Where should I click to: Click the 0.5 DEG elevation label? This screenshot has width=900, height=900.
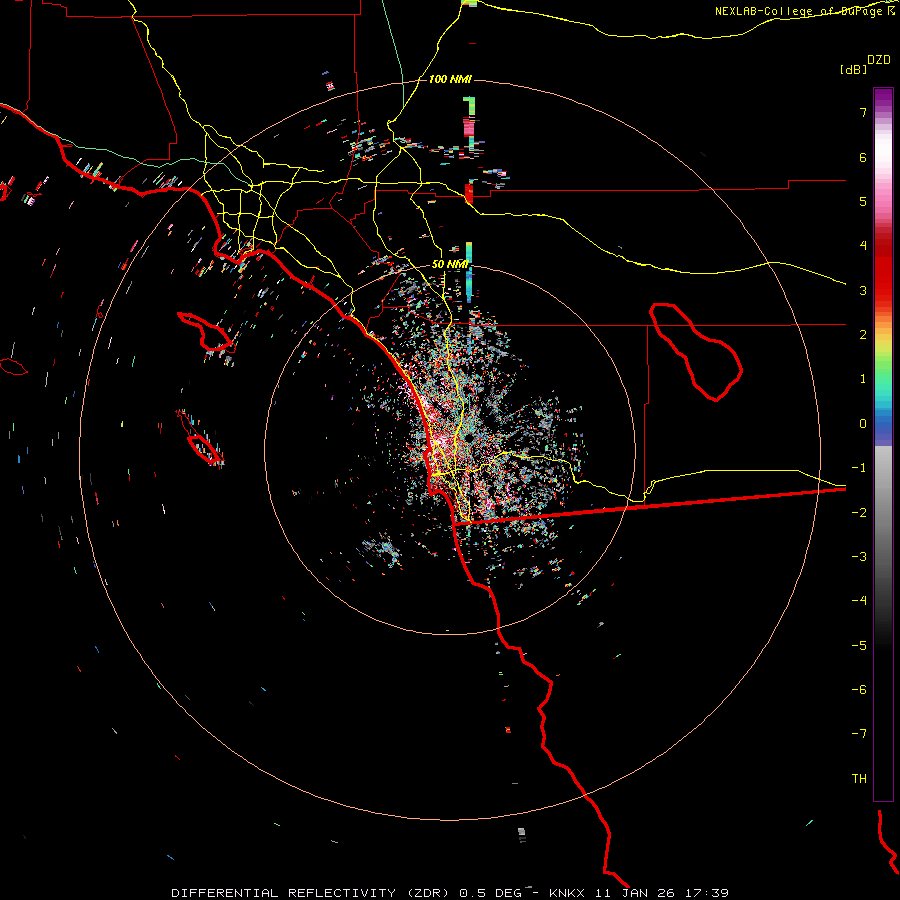[491, 893]
